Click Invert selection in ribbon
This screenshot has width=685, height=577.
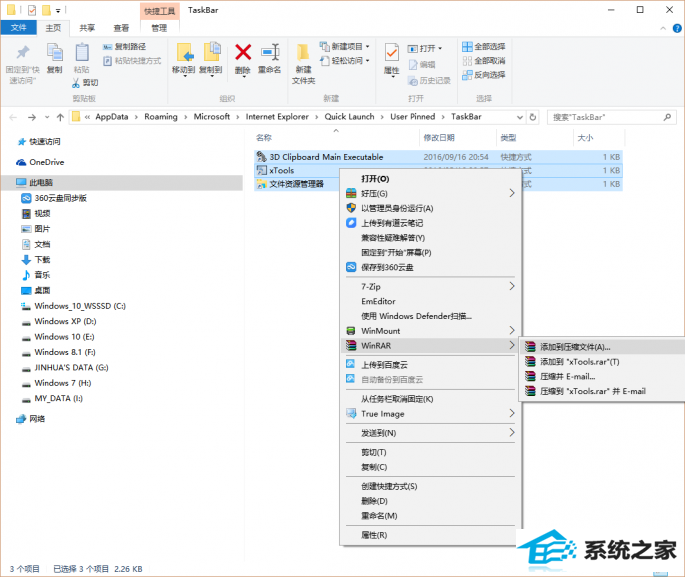(x=484, y=75)
